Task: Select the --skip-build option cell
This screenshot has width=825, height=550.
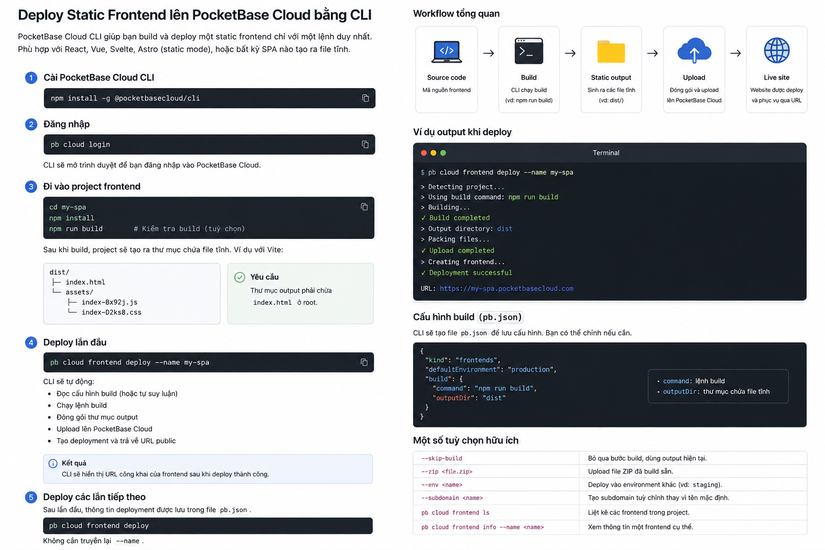Action: point(496,458)
